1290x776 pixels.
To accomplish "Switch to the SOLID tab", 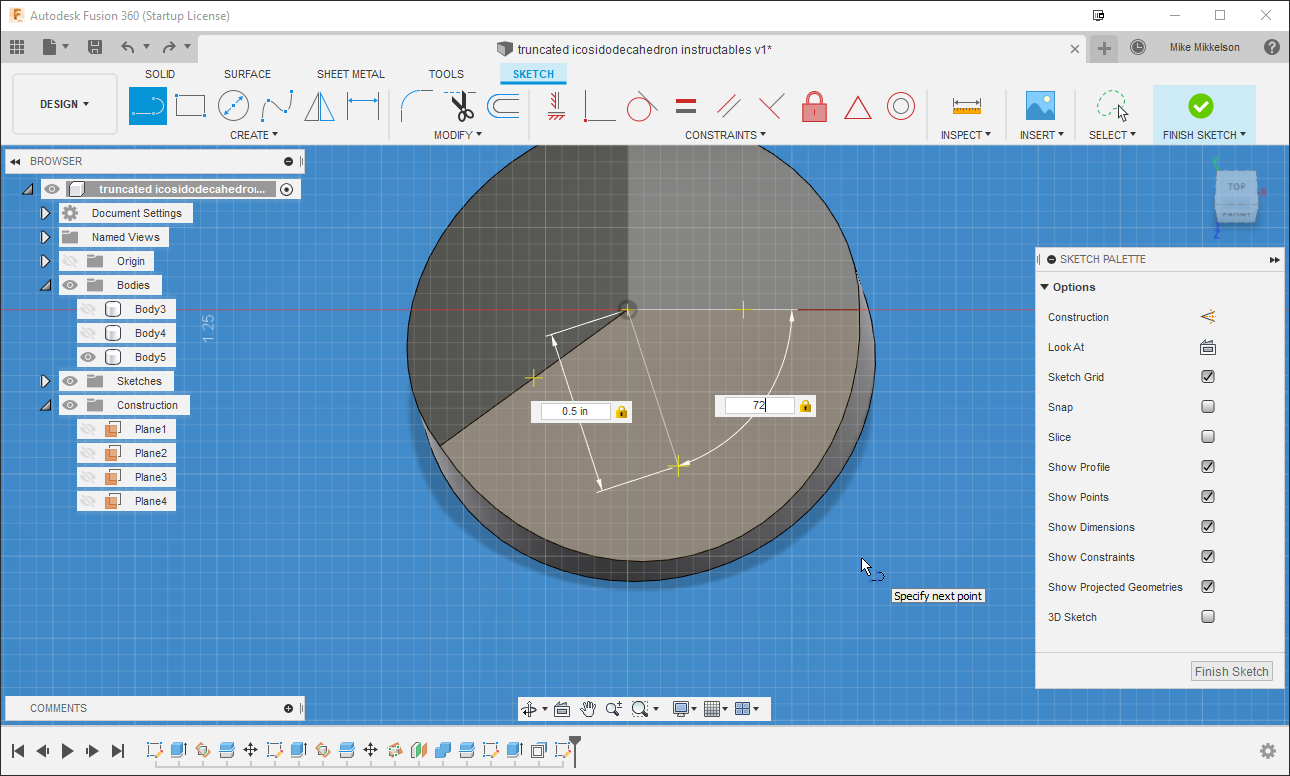I will (x=160, y=73).
